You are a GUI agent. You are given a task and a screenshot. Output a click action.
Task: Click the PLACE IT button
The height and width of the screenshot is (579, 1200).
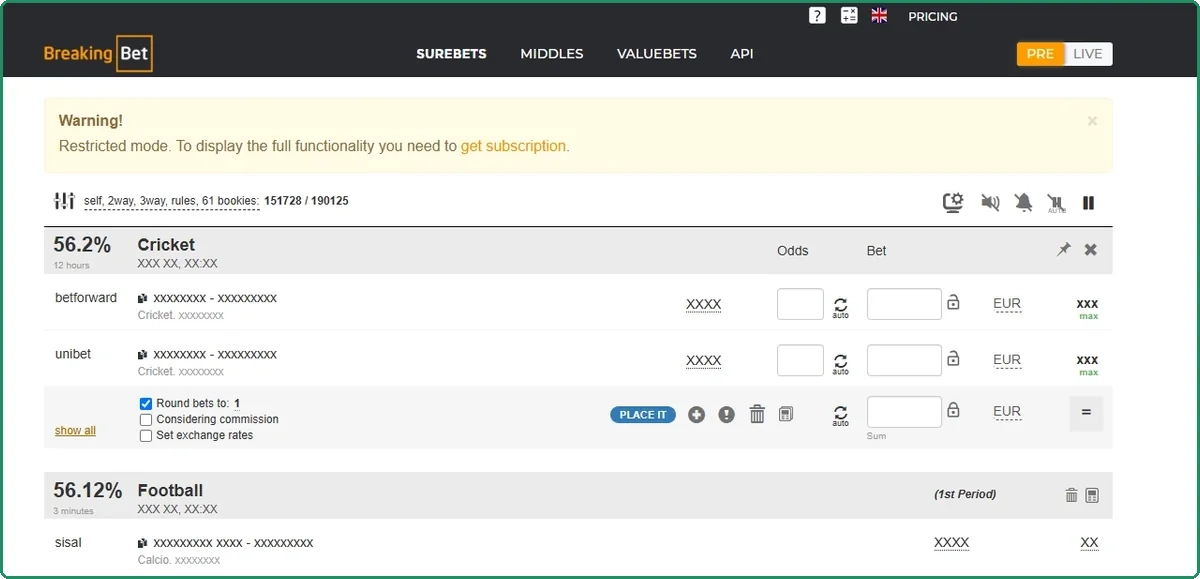643,415
